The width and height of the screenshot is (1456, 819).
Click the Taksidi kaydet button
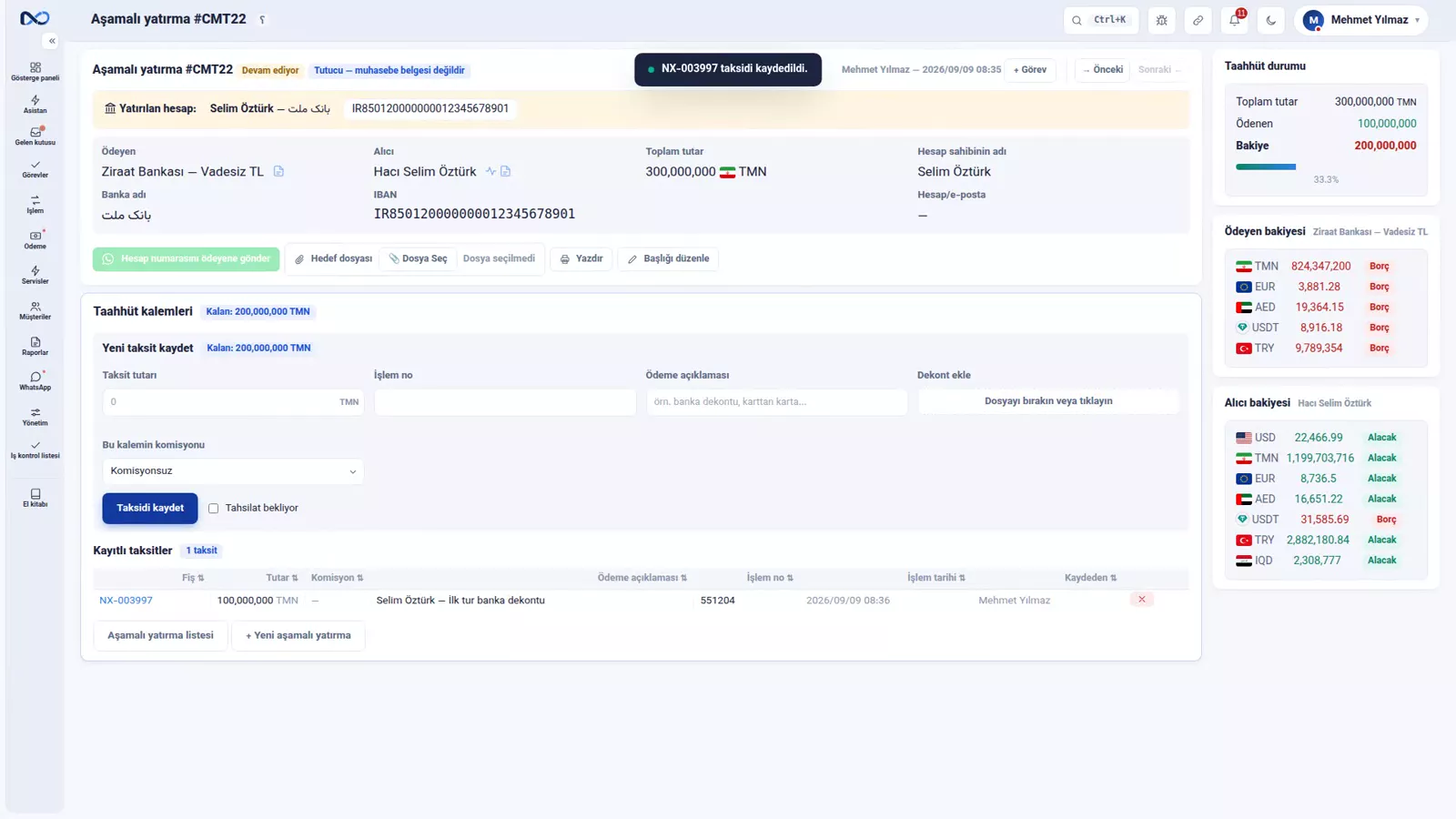(150, 508)
